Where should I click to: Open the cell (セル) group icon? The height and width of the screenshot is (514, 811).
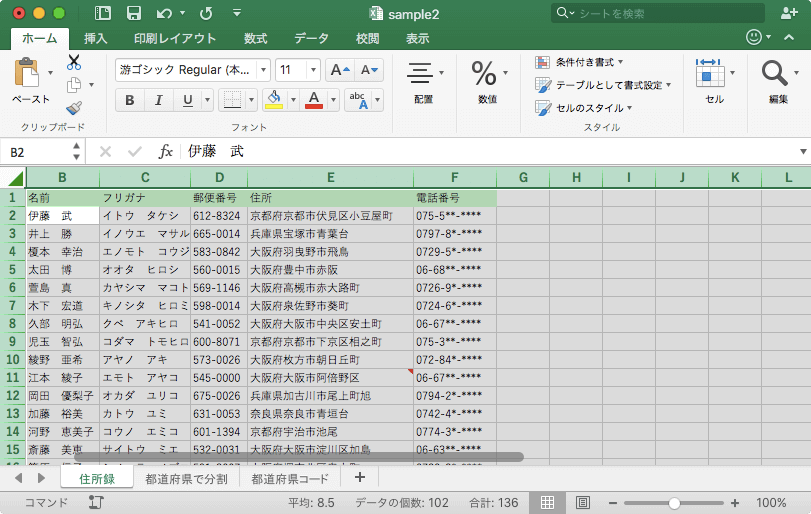pyautogui.click(x=710, y=72)
